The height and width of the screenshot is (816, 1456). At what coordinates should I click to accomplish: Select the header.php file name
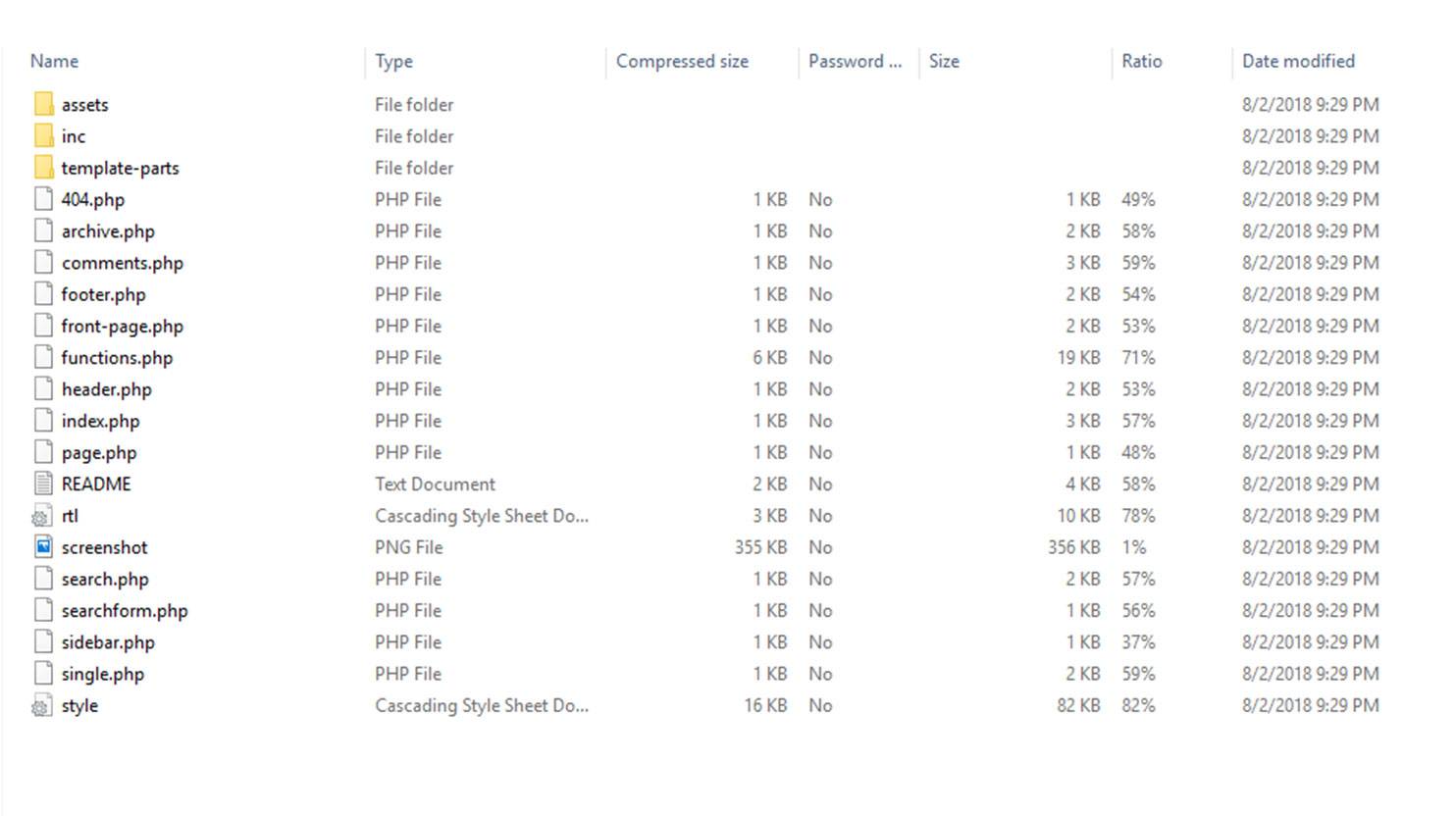[106, 389]
